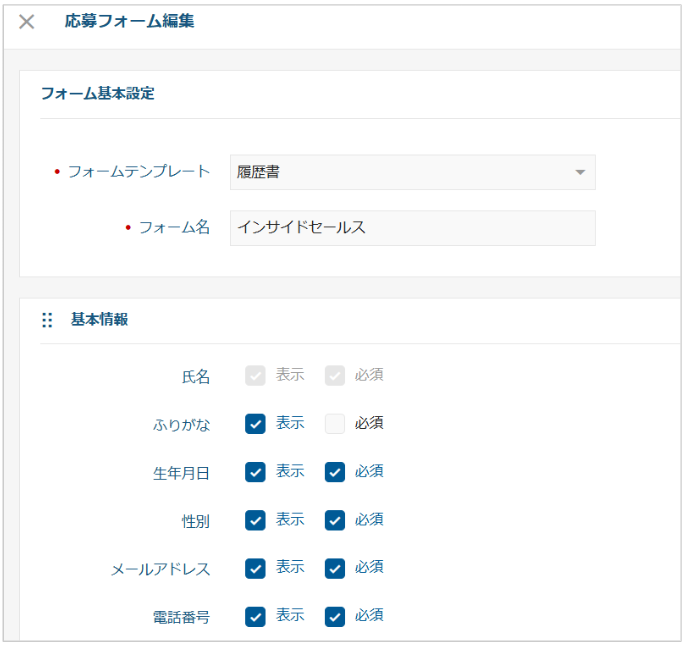The height and width of the screenshot is (648, 688).
Task: Enable 必須 for ふりがな
Action: [x=335, y=424]
